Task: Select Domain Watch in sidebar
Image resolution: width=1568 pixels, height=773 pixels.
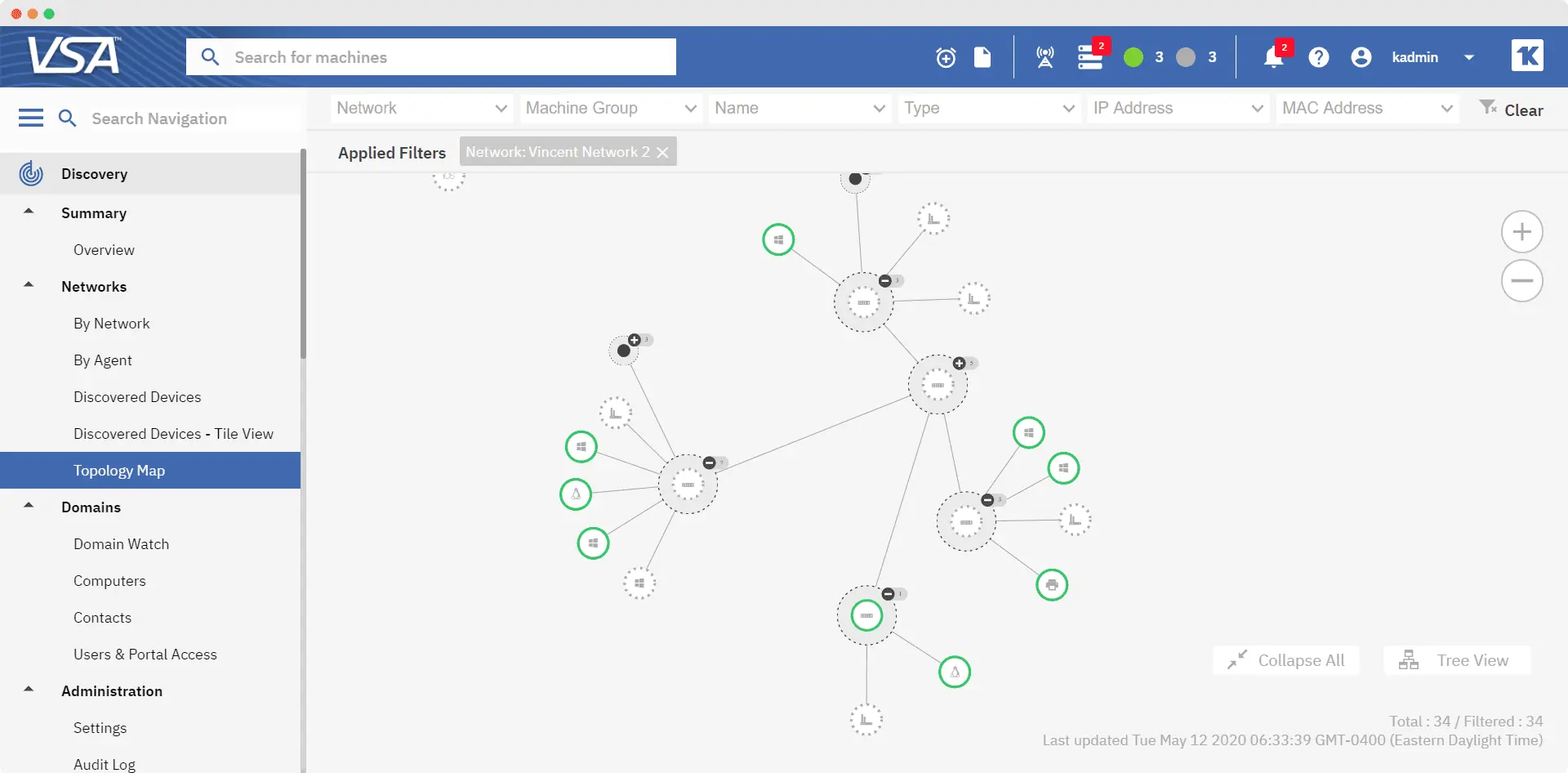Action: click(x=121, y=544)
